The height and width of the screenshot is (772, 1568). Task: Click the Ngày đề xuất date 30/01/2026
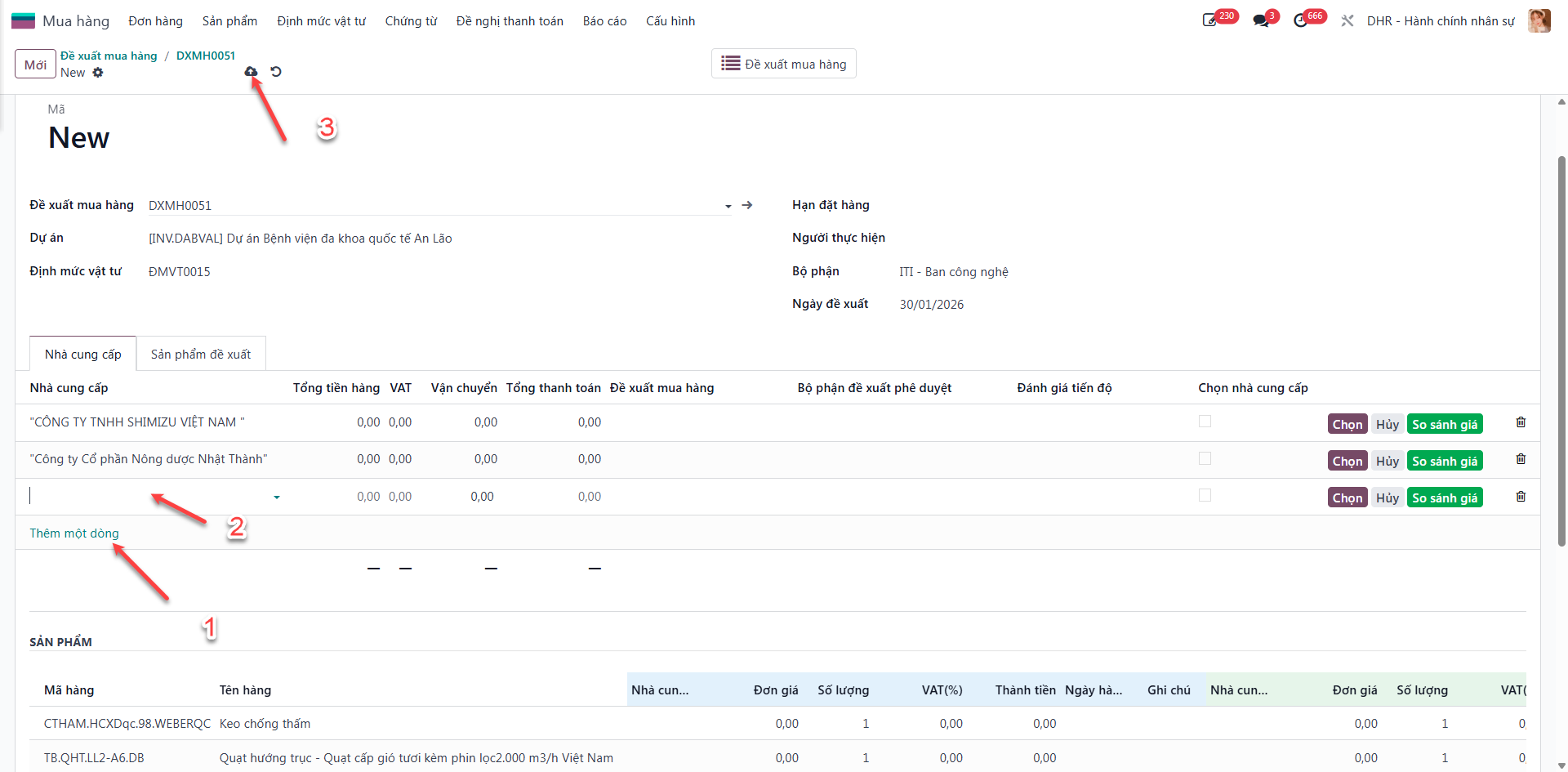[x=932, y=305]
